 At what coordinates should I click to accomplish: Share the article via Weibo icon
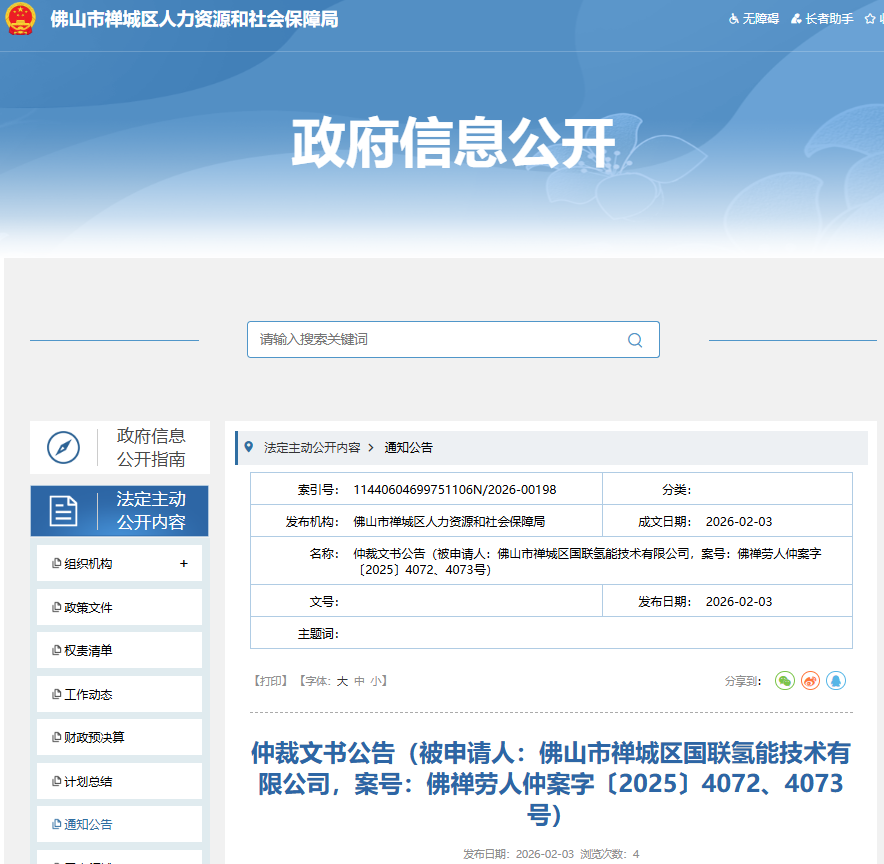[810, 680]
